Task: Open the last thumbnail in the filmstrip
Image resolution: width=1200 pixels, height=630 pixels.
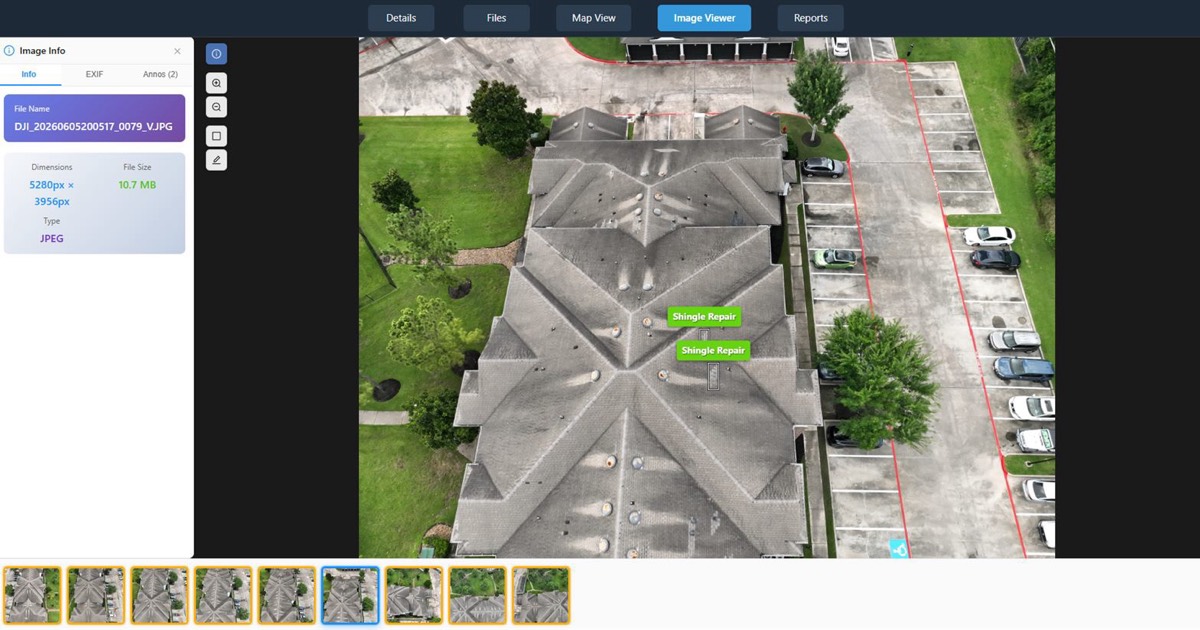Action: (541, 595)
